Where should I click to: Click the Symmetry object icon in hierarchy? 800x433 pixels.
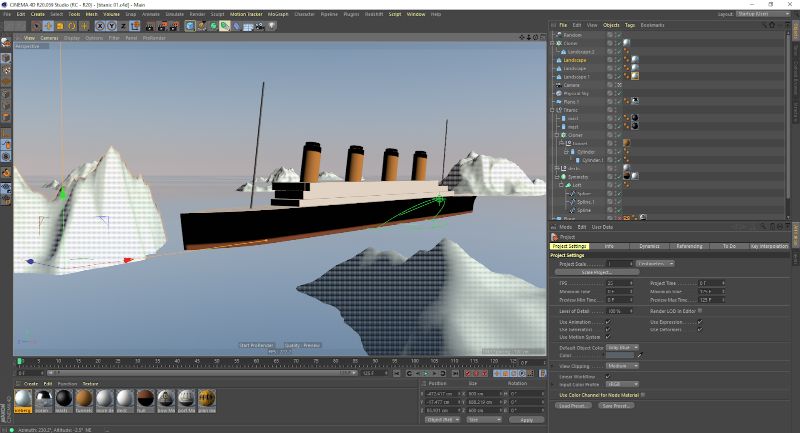(x=561, y=177)
